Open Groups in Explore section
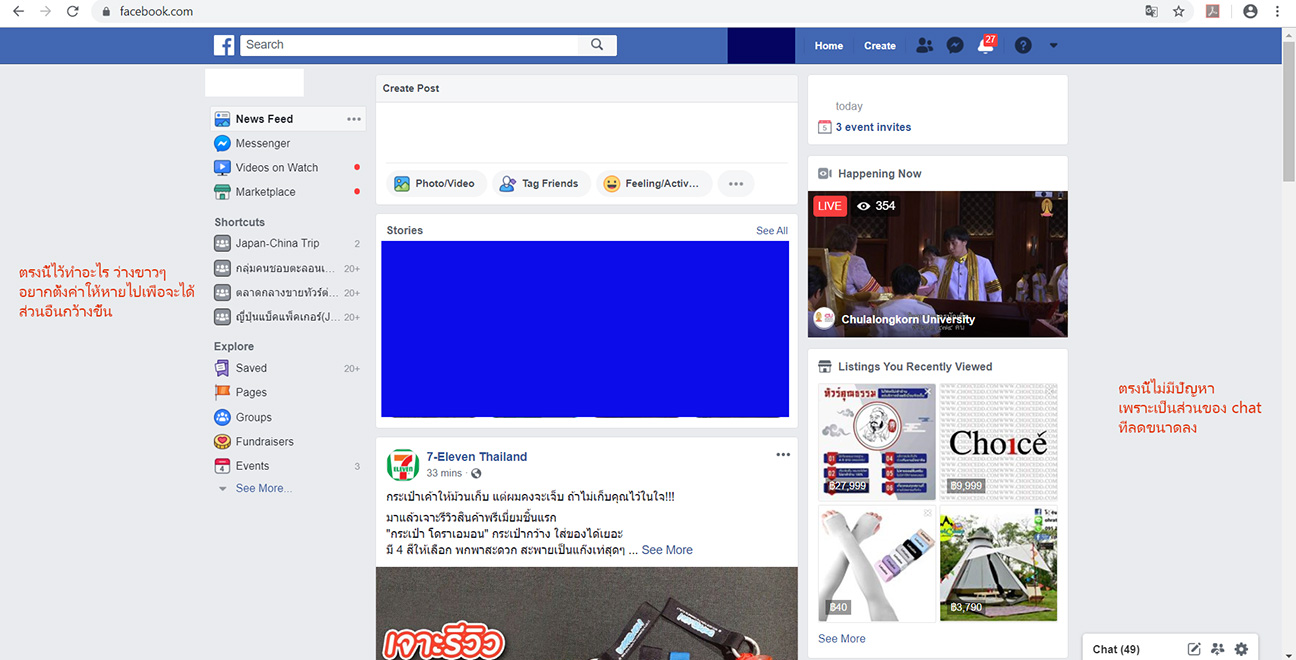Viewport: 1296px width, 660px height. 253,417
